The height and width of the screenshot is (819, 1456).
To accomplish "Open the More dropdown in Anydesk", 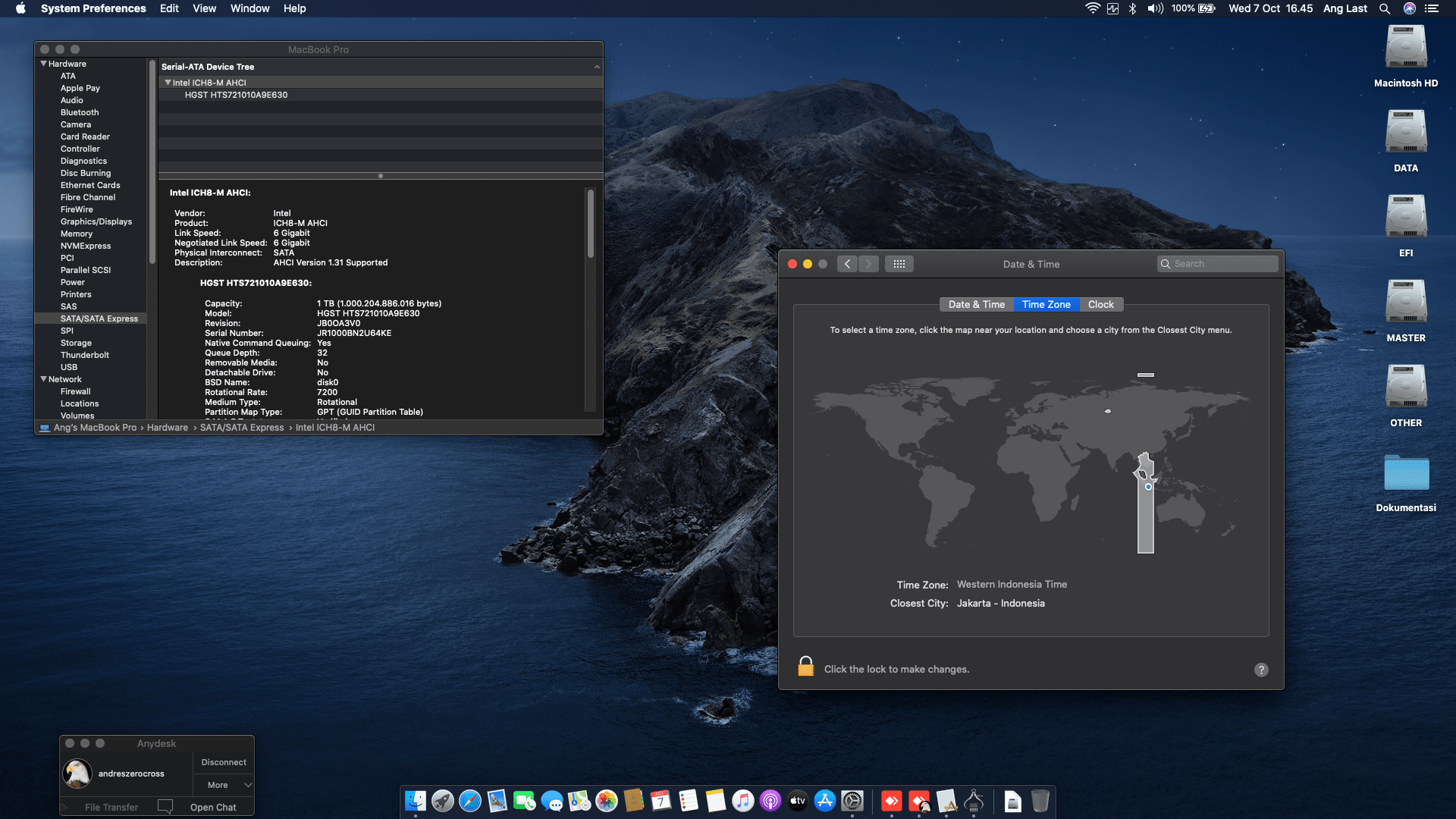I will click(x=224, y=785).
